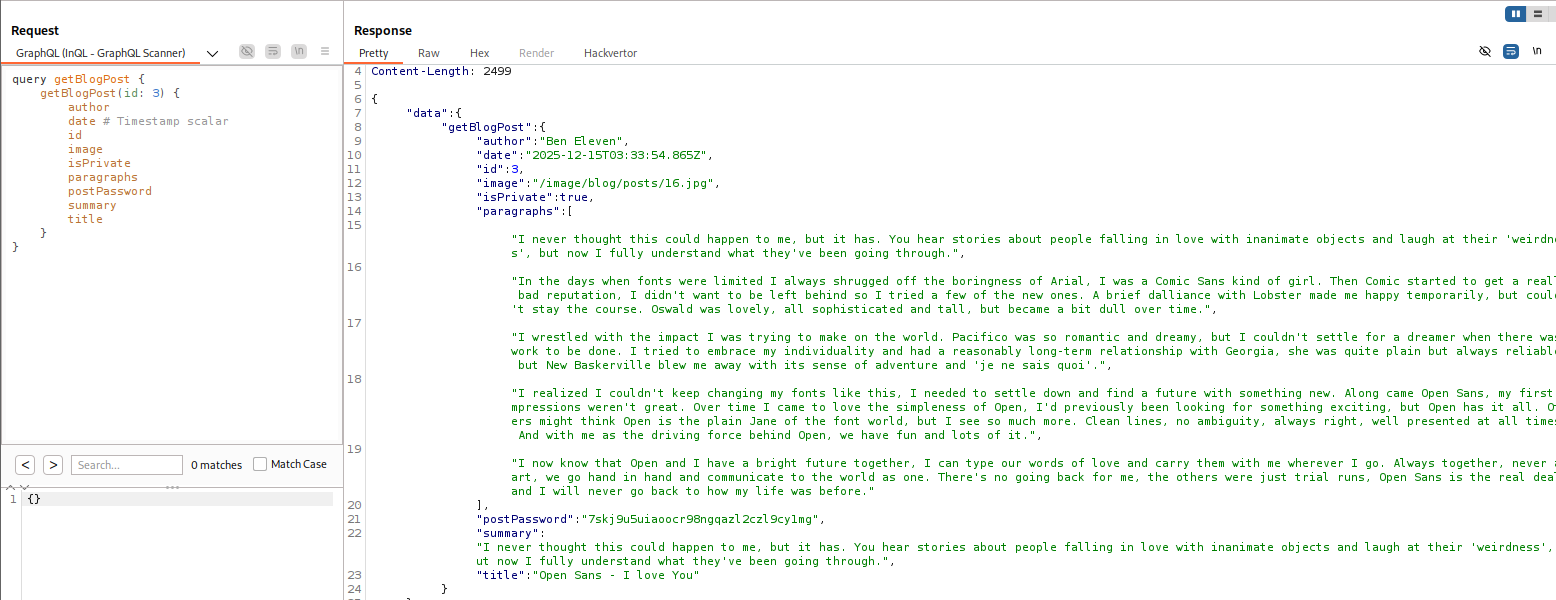This screenshot has height=600, width=1556.
Task: Click the \n icon in the Response panel
Action: tap(1537, 52)
